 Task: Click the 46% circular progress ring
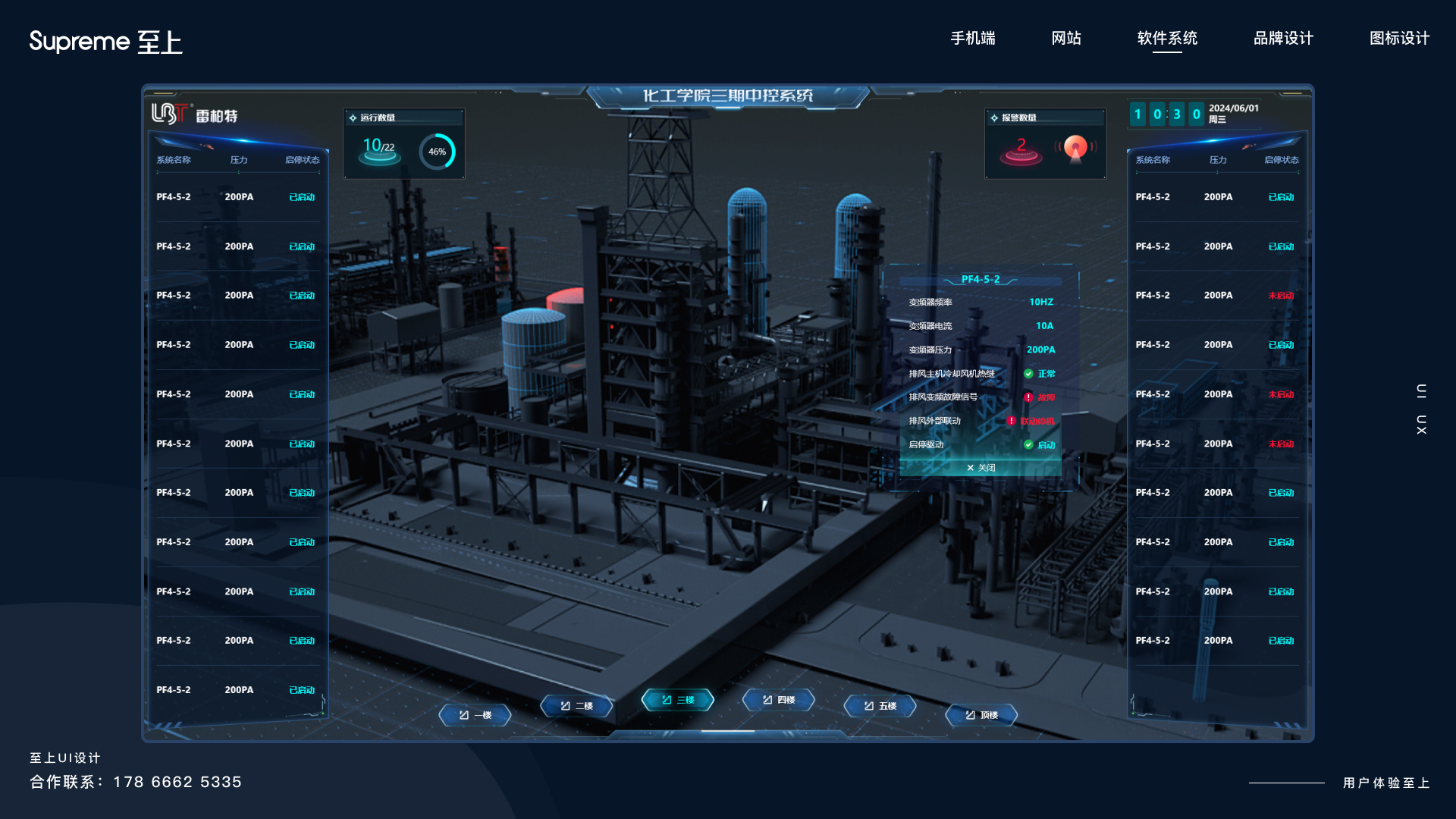[437, 152]
